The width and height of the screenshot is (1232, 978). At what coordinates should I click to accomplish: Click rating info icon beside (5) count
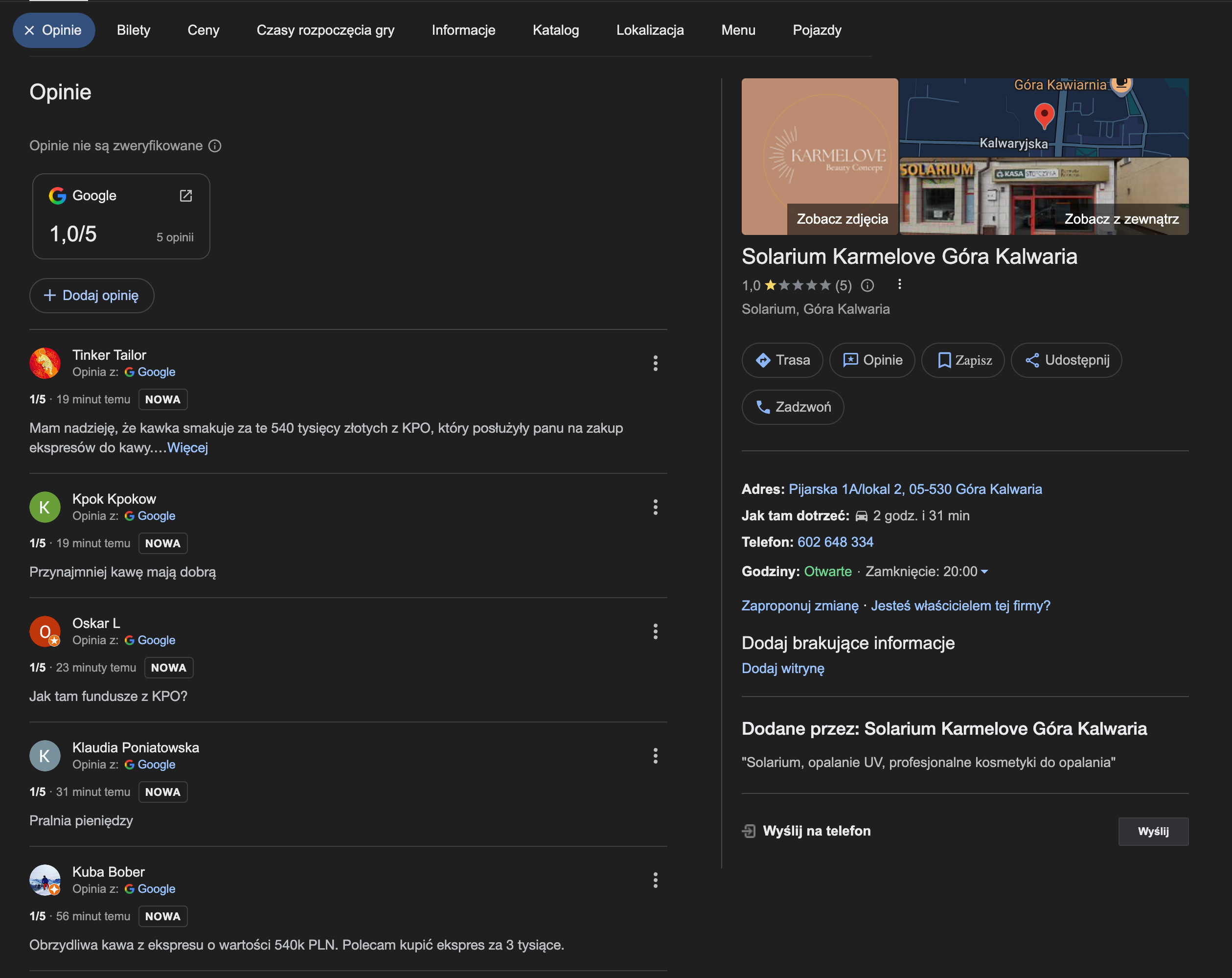[x=867, y=285]
